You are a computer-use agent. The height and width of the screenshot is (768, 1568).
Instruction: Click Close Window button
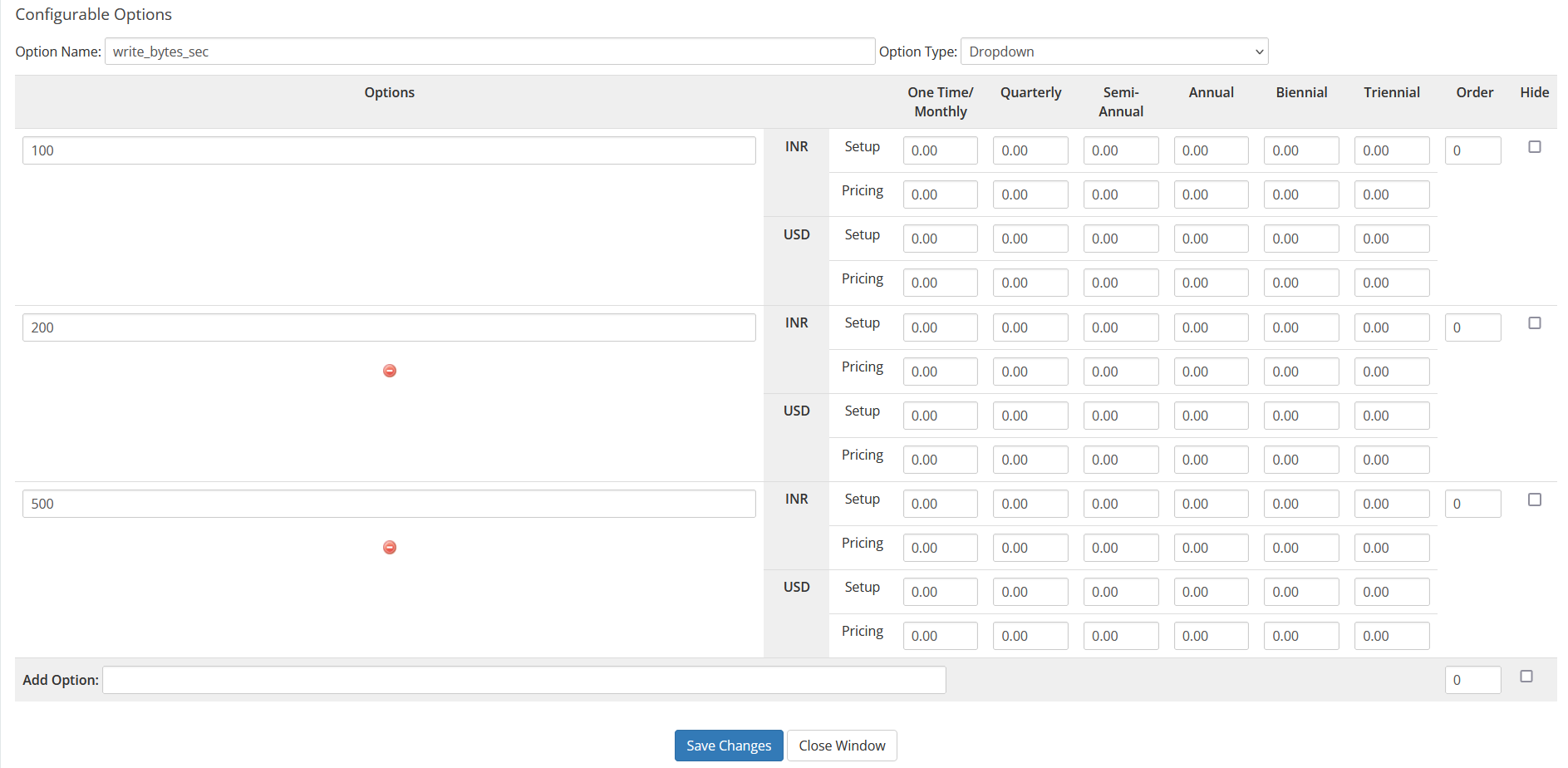842,746
